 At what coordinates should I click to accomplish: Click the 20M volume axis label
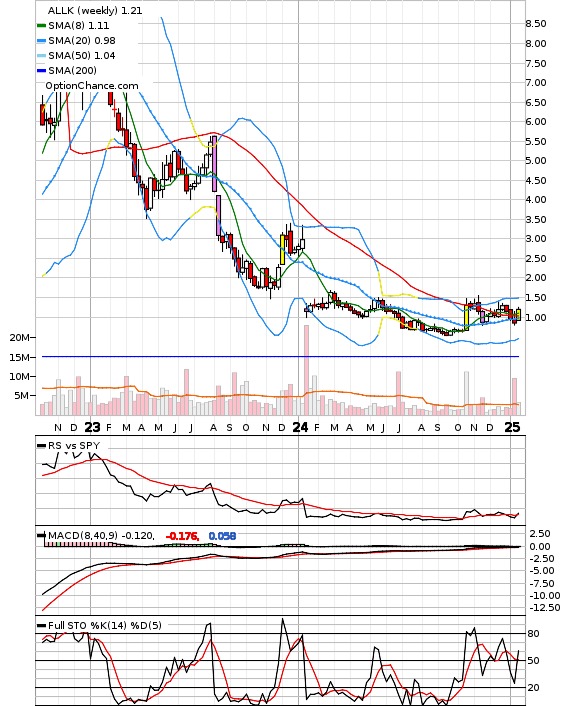(20, 338)
